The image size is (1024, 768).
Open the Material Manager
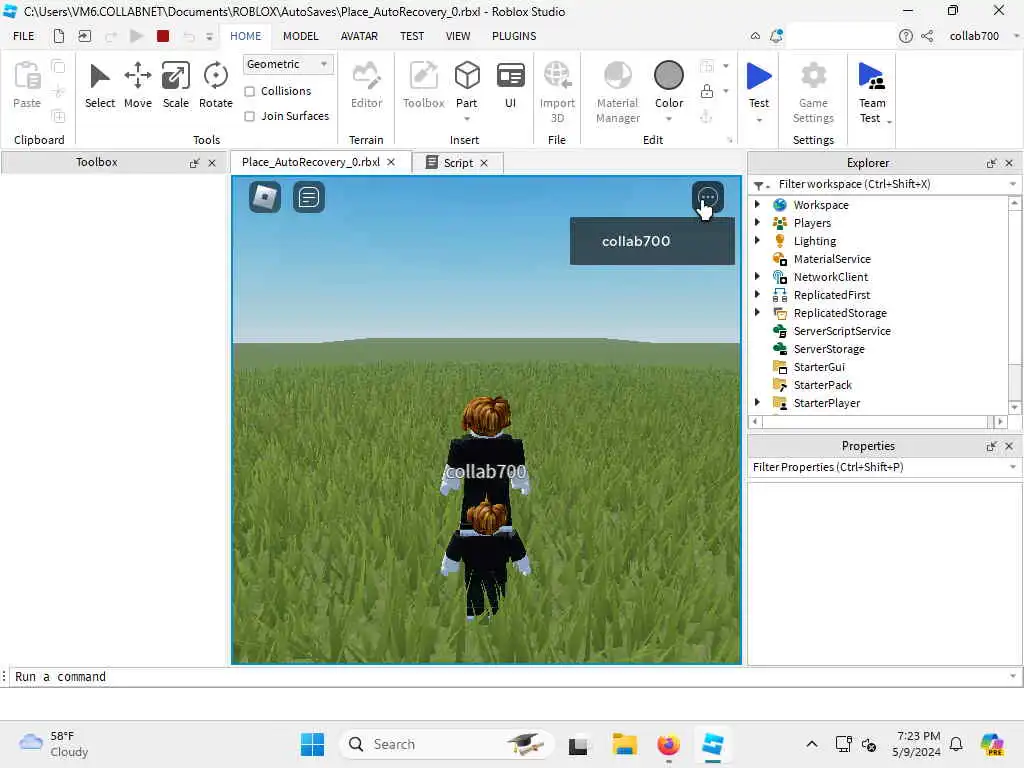pos(618,91)
